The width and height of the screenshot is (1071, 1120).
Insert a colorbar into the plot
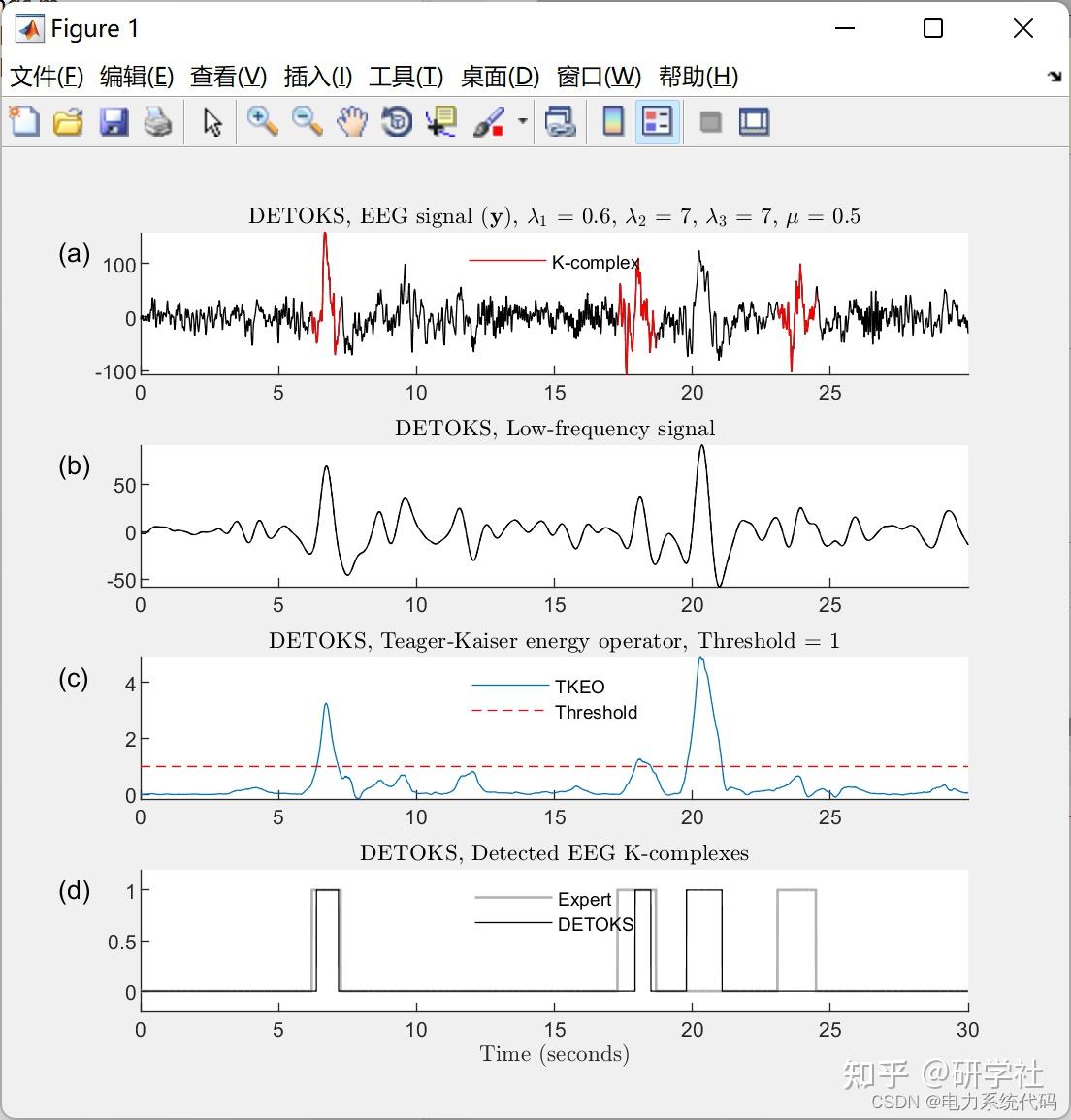pyautogui.click(x=612, y=121)
